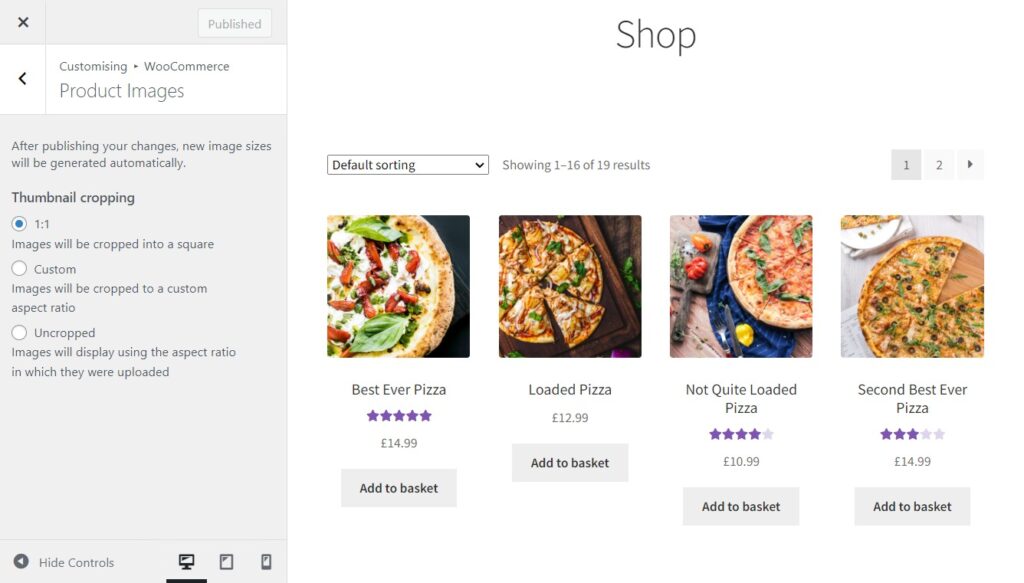
Task: Select the desktop preview icon
Action: point(186,562)
